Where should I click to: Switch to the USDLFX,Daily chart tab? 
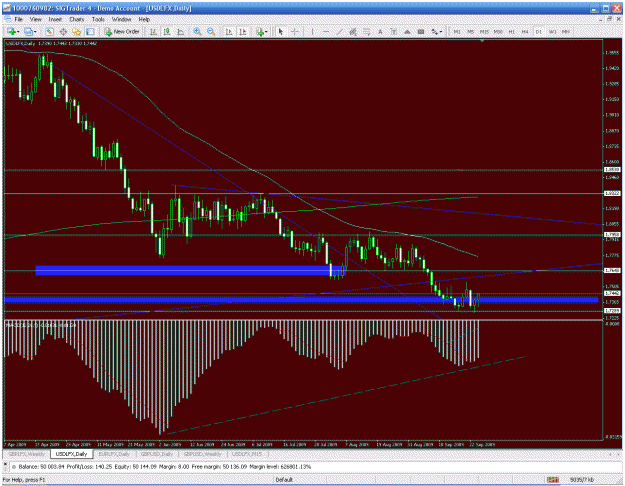[x=72, y=454]
